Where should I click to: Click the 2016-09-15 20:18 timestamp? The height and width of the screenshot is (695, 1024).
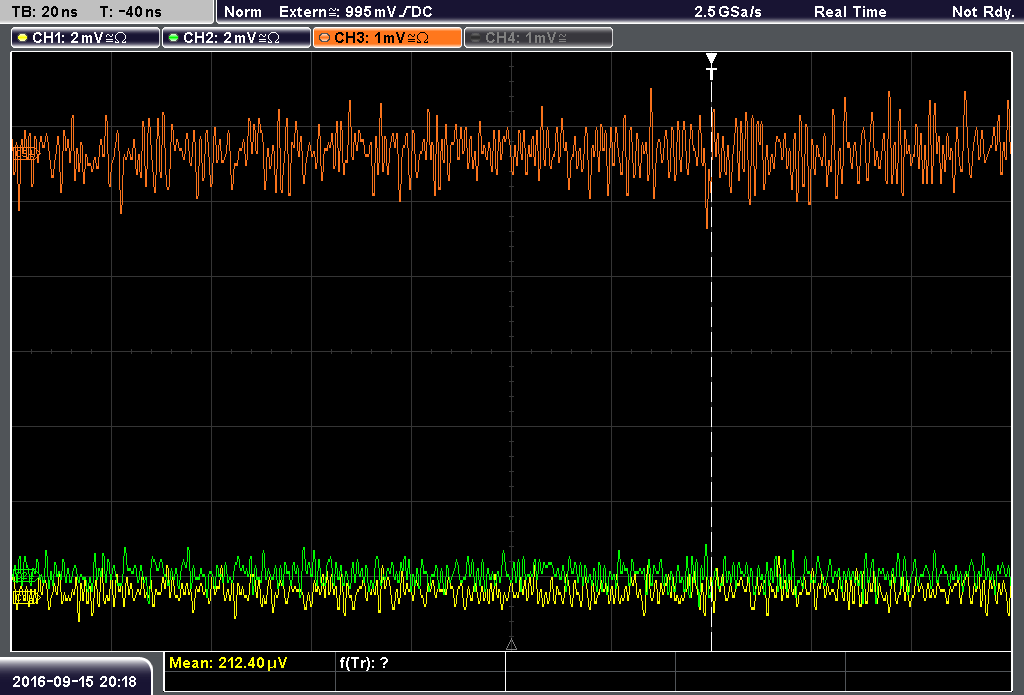click(x=74, y=681)
